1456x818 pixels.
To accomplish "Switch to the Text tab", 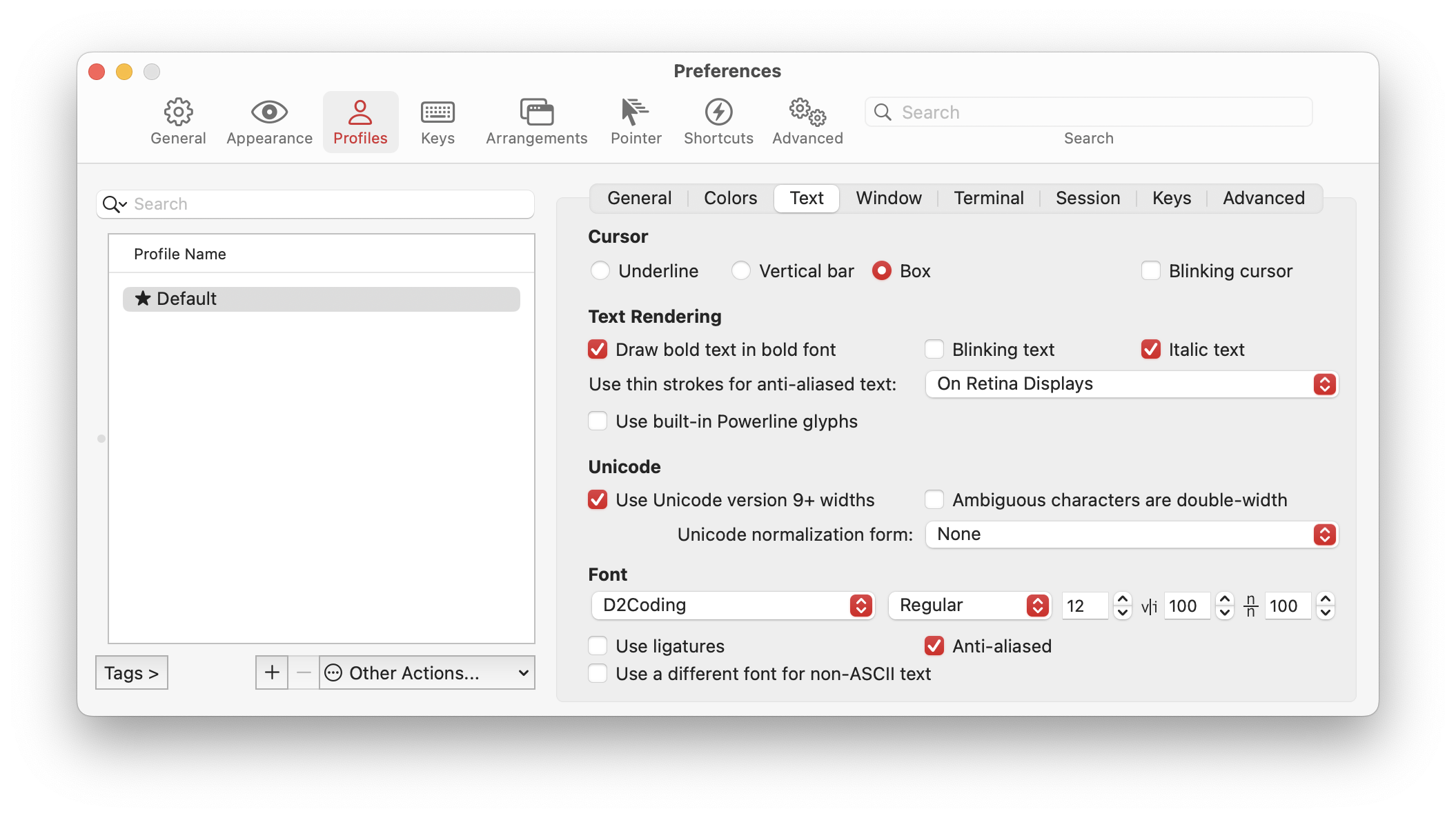I will click(807, 198).
